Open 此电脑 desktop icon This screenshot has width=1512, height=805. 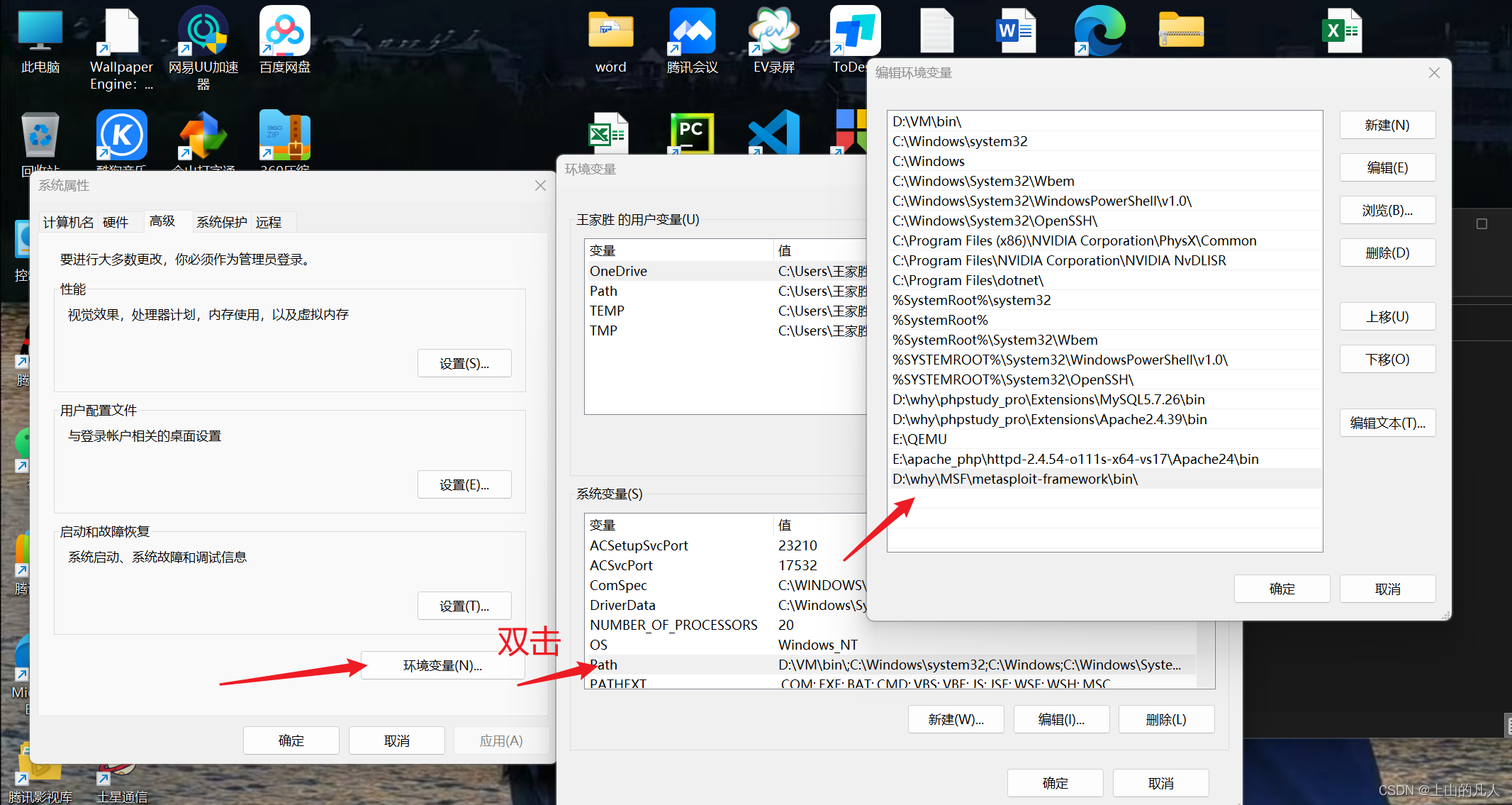(40, 32)
